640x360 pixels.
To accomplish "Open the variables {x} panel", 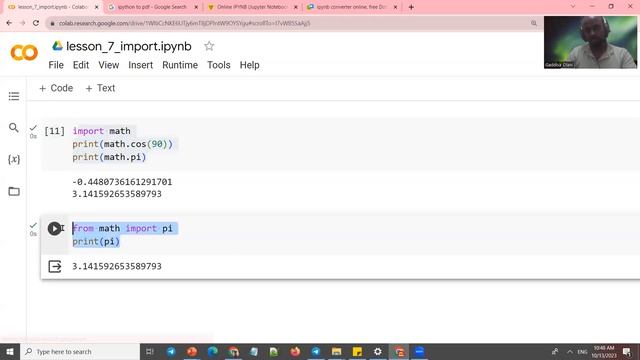I will tap(14, 159).
